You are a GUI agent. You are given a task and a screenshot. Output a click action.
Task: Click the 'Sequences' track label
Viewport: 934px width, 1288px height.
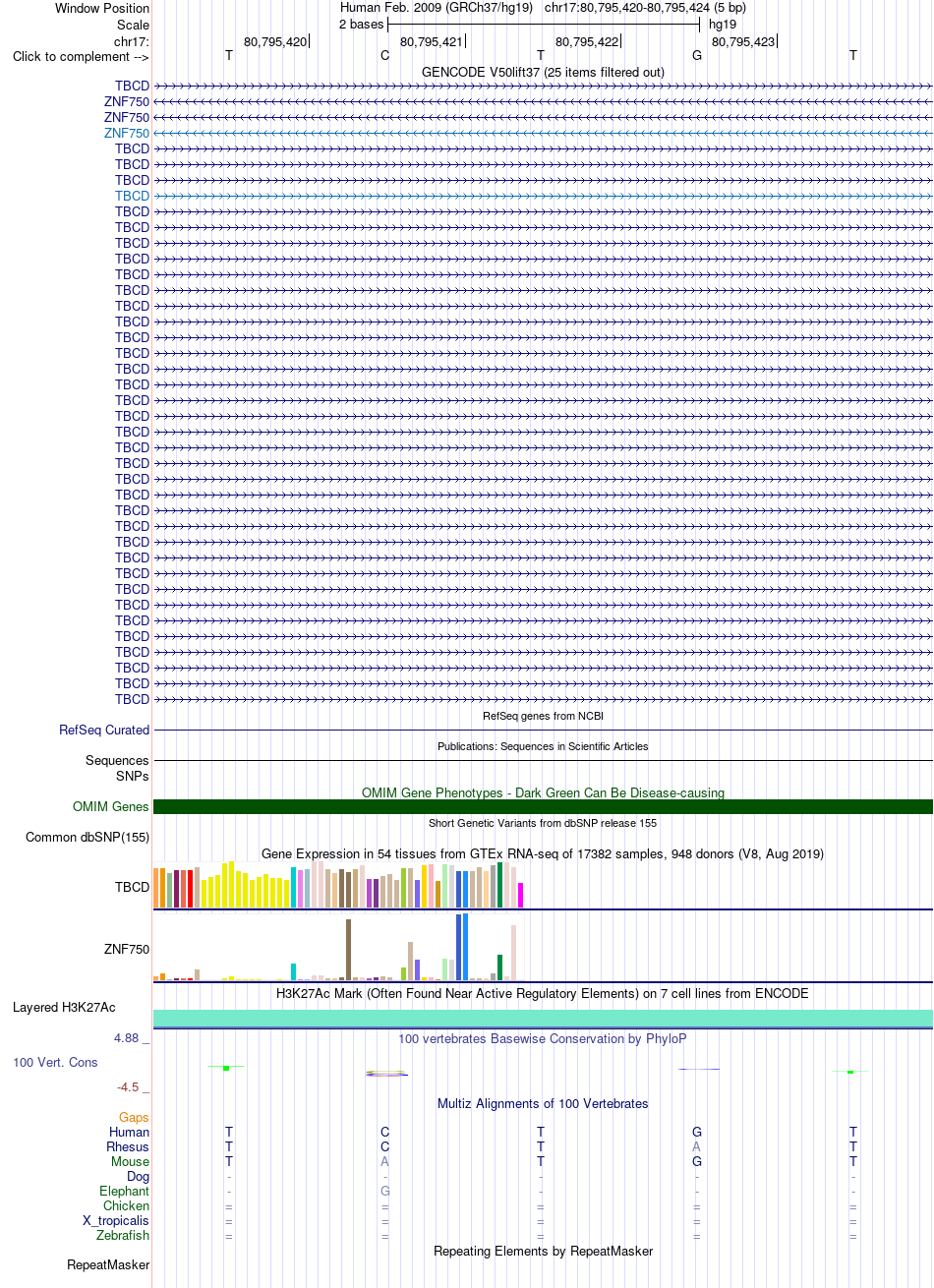pos(117,761)
